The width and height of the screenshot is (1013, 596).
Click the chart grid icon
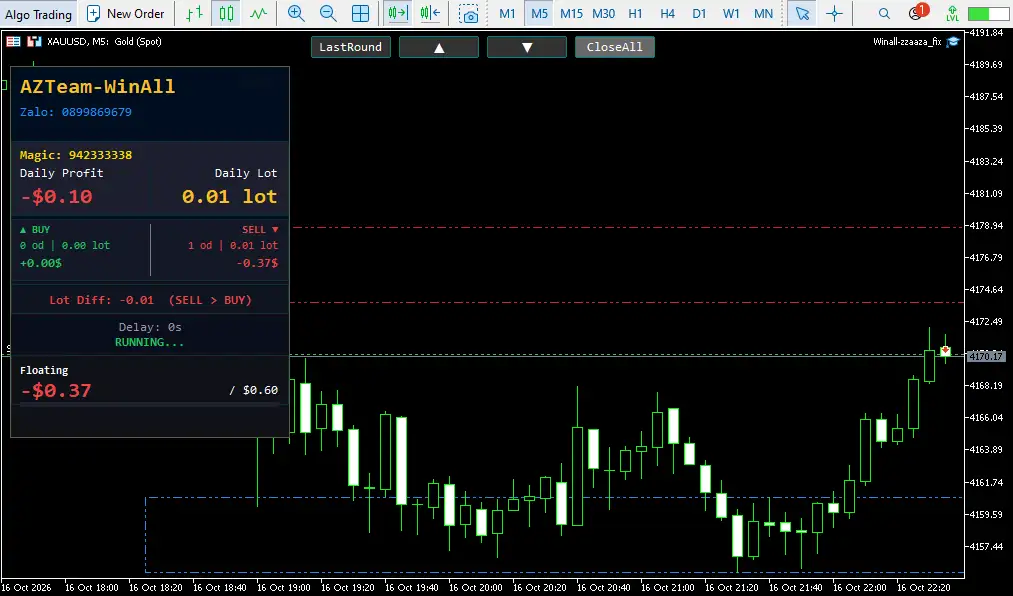[360, 14]
